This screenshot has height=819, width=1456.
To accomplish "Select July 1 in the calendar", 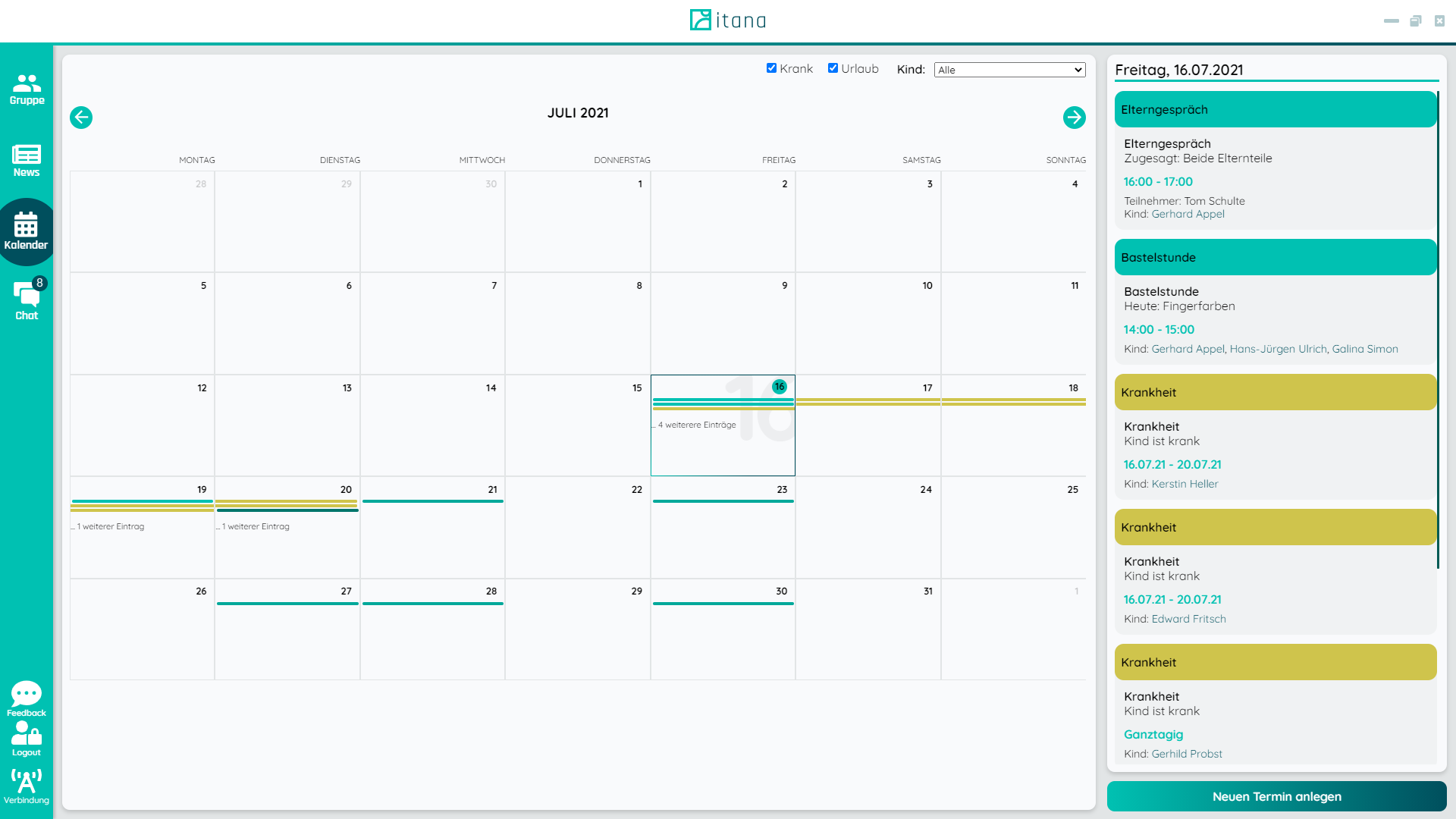I will (577, 221).
